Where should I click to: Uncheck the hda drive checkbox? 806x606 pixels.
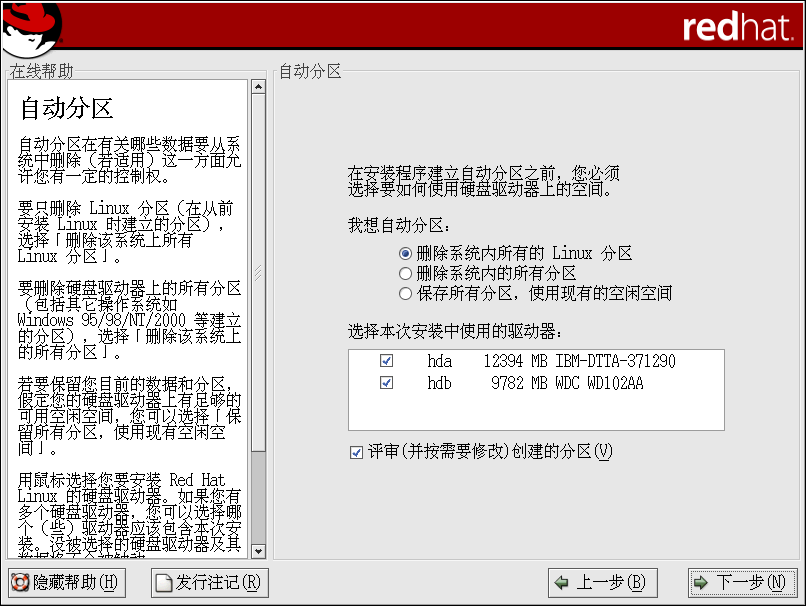pos(387,361)
